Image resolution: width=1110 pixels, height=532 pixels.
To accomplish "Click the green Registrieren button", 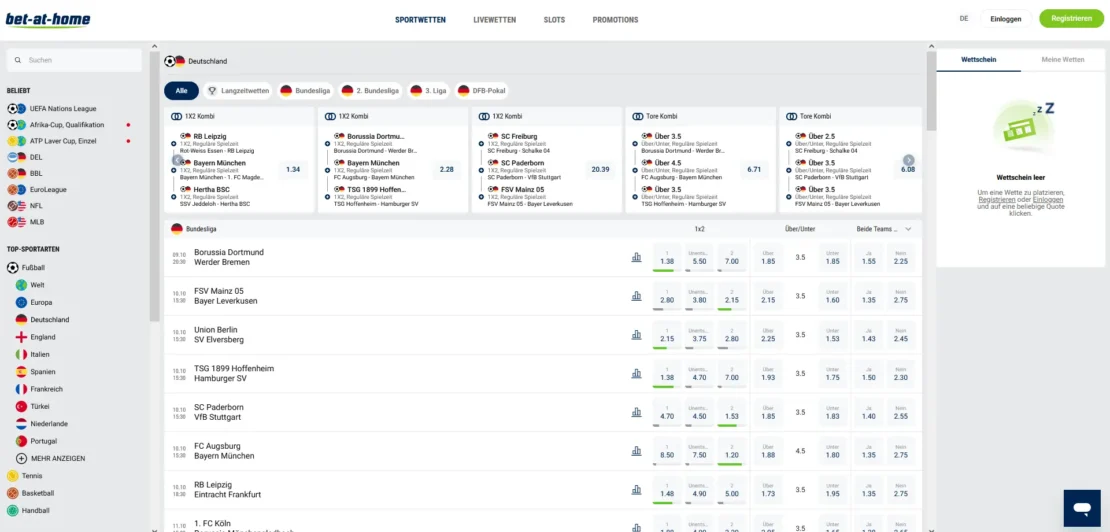I will [x=1071, y=19].
